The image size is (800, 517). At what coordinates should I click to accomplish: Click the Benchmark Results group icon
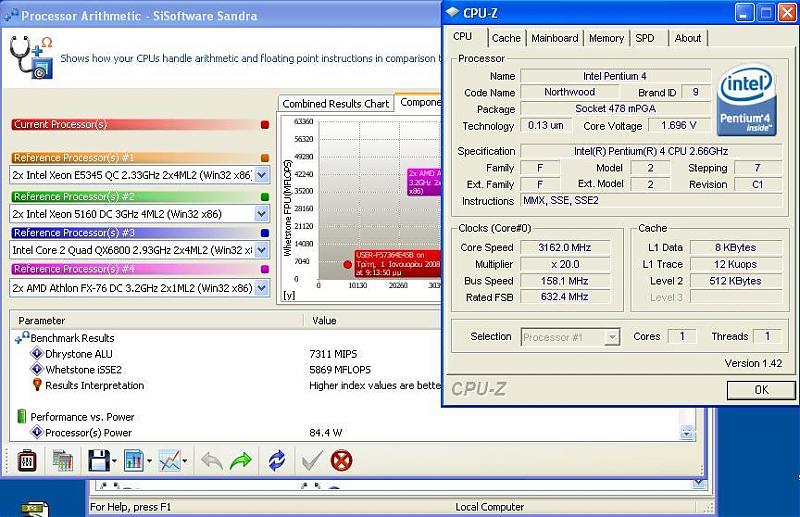point(22,338)
